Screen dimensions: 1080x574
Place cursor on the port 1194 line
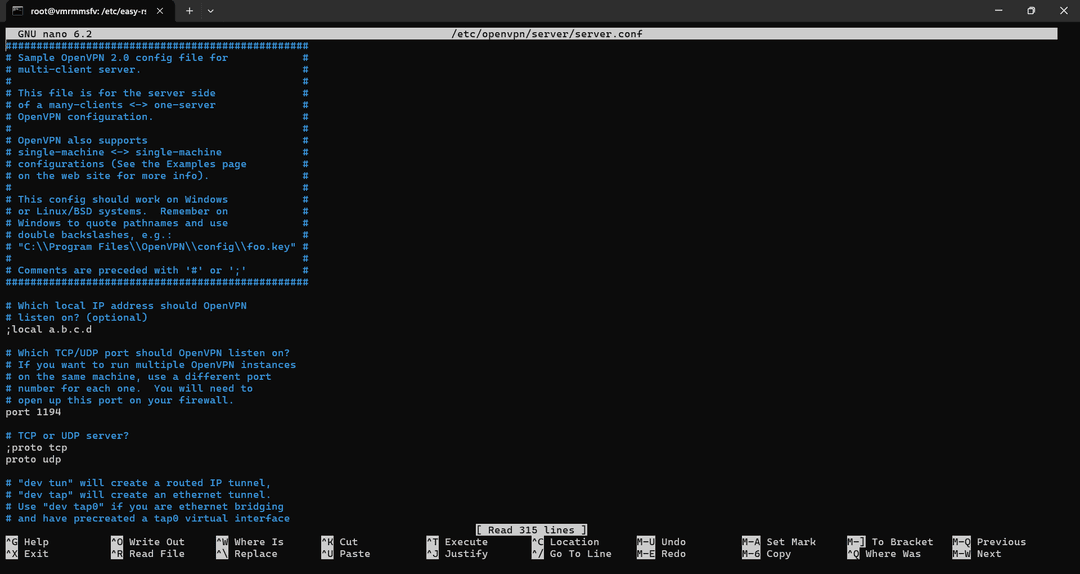pos(33,412)
